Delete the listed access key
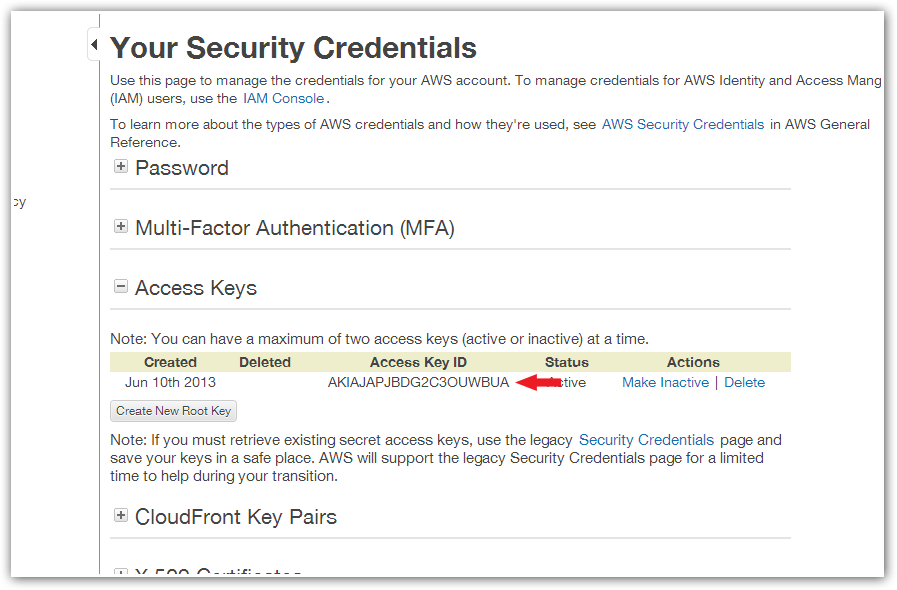The width and height of the screenshot is (897, 590). click(x=744, y=383)
